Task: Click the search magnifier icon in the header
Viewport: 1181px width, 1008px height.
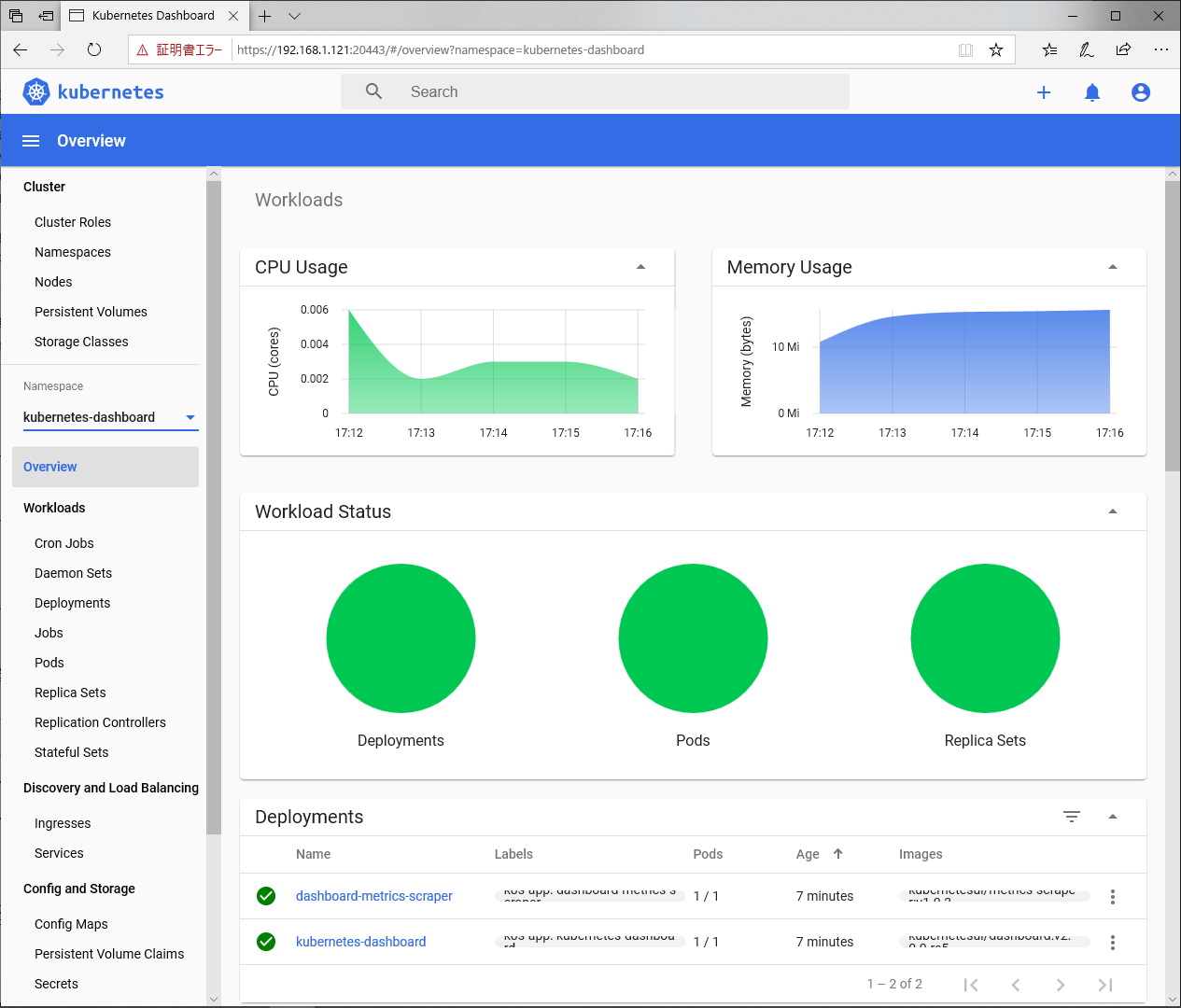Action: coord(373,91)
